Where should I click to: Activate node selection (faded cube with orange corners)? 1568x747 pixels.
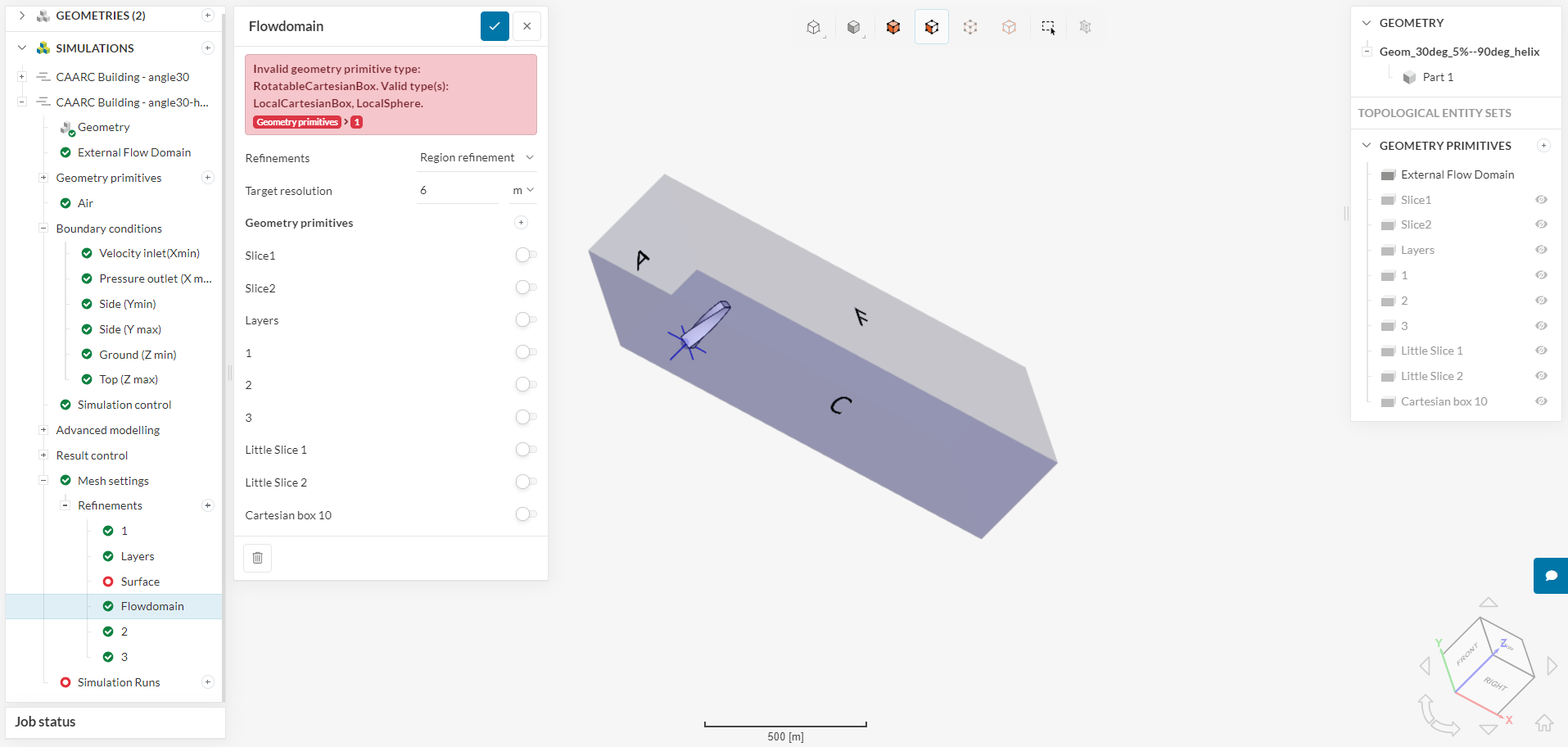[1009, 27]
